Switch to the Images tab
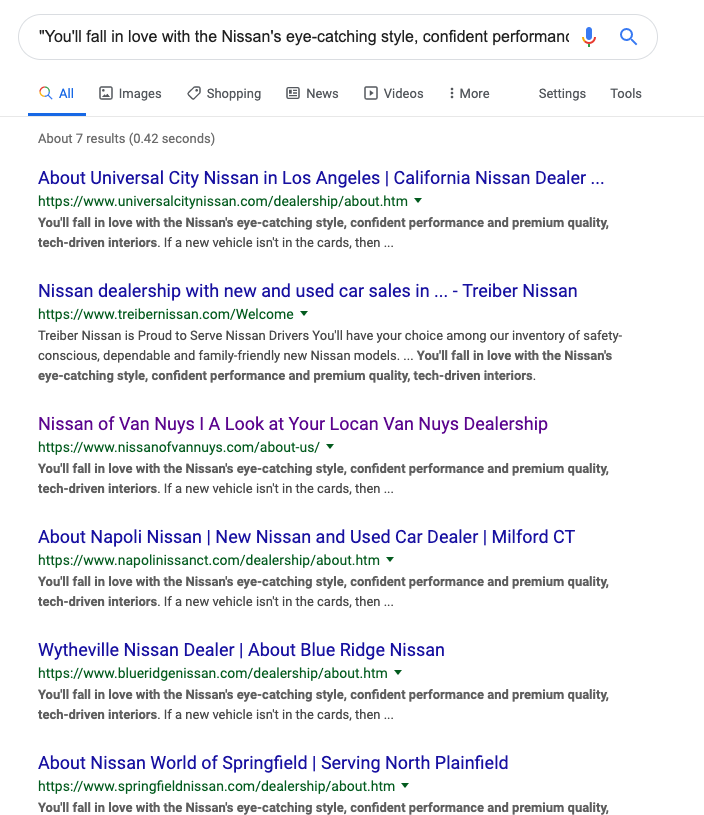The width and height of the screenshot is (704, 815). [130, 93]
